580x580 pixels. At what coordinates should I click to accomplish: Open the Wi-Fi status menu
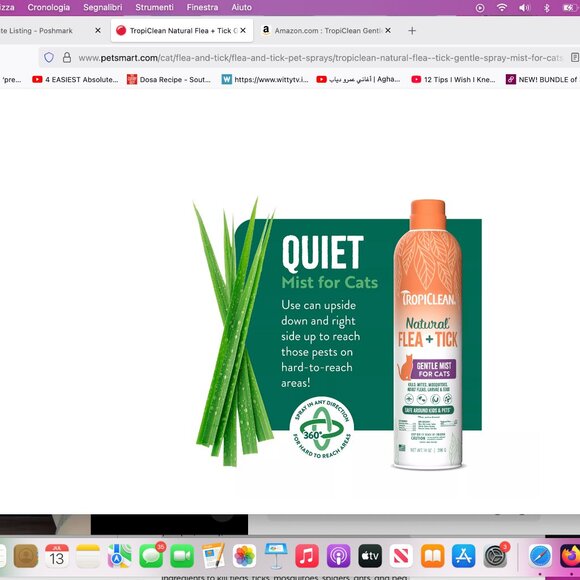(x=502, y=7)
